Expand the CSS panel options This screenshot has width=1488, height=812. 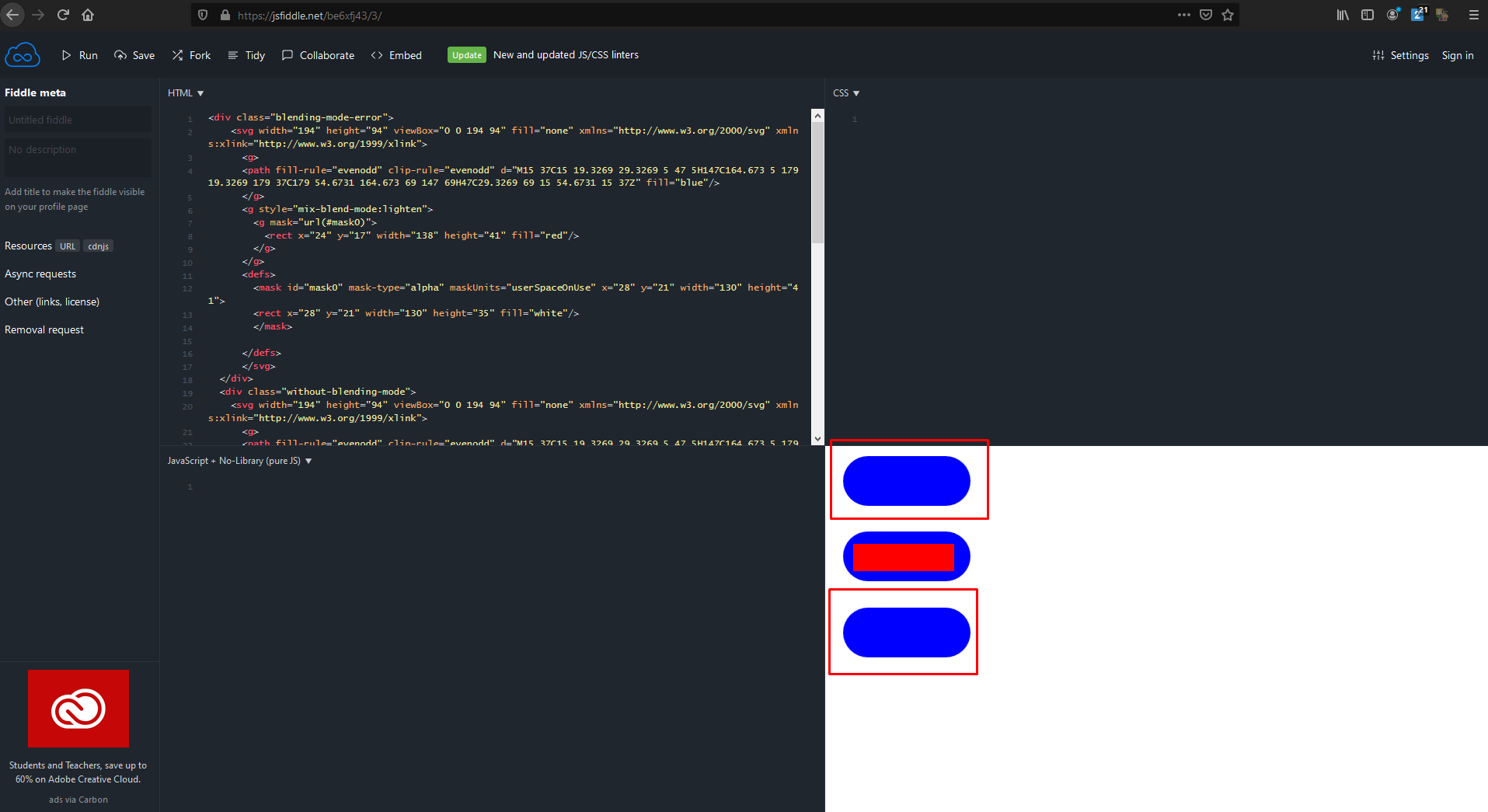point(846,92)
